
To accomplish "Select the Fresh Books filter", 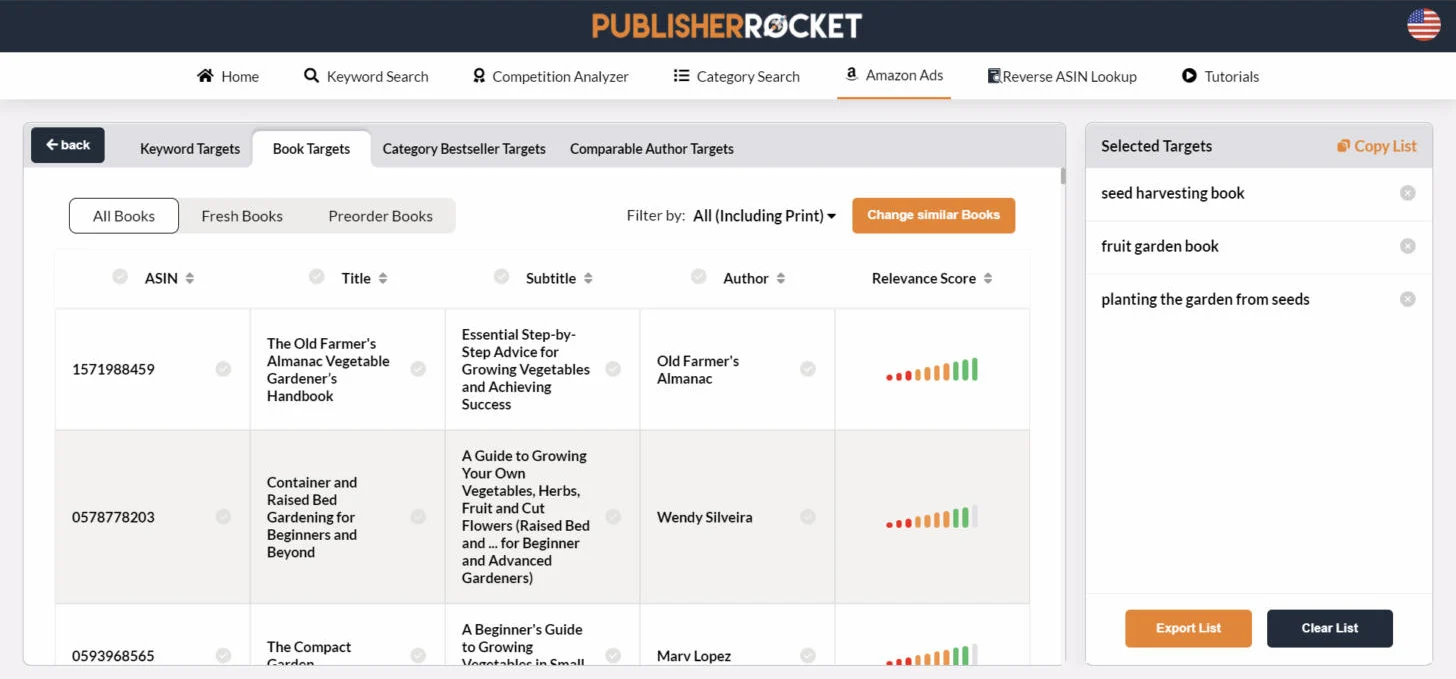I will tap(242, 216).
